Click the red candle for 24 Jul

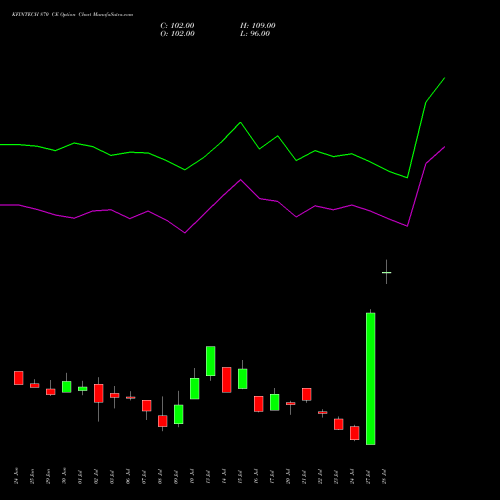[x=355, y=433]
